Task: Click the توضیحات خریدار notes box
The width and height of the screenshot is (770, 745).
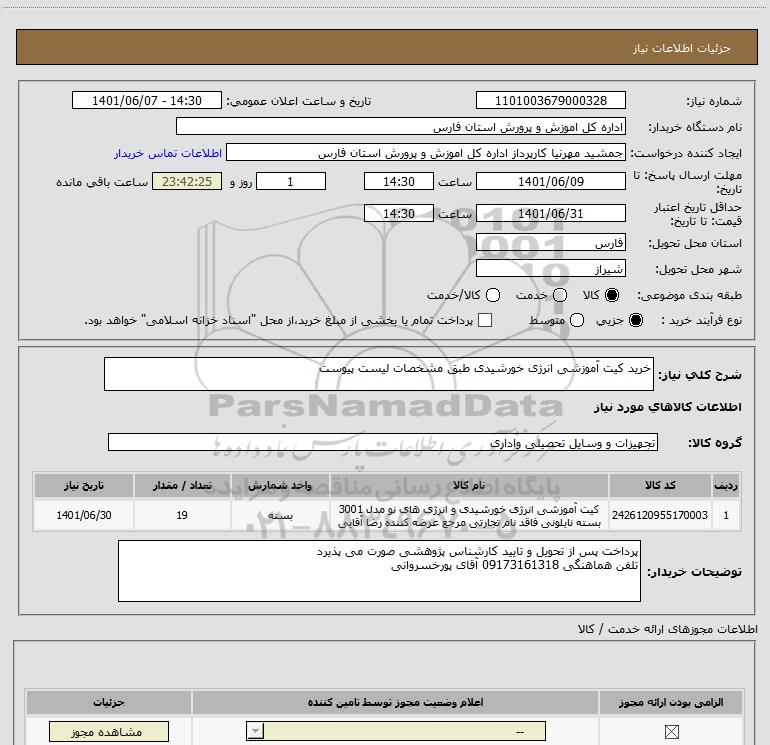Action: (379, 571)
